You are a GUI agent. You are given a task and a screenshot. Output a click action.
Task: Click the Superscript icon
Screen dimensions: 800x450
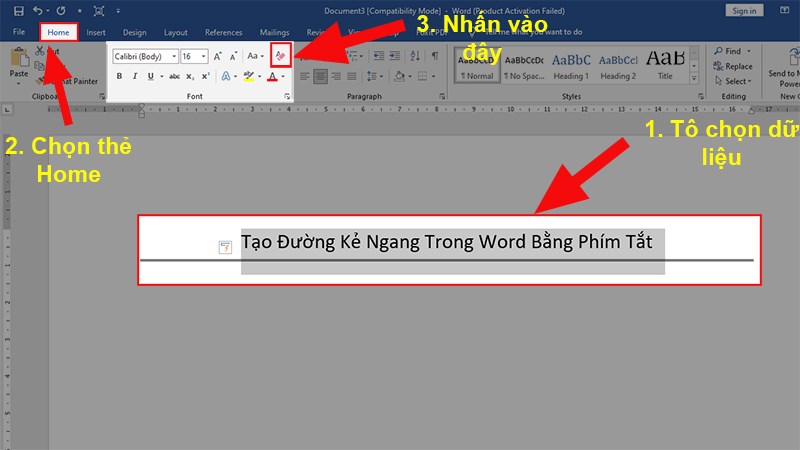pos(205,76)
